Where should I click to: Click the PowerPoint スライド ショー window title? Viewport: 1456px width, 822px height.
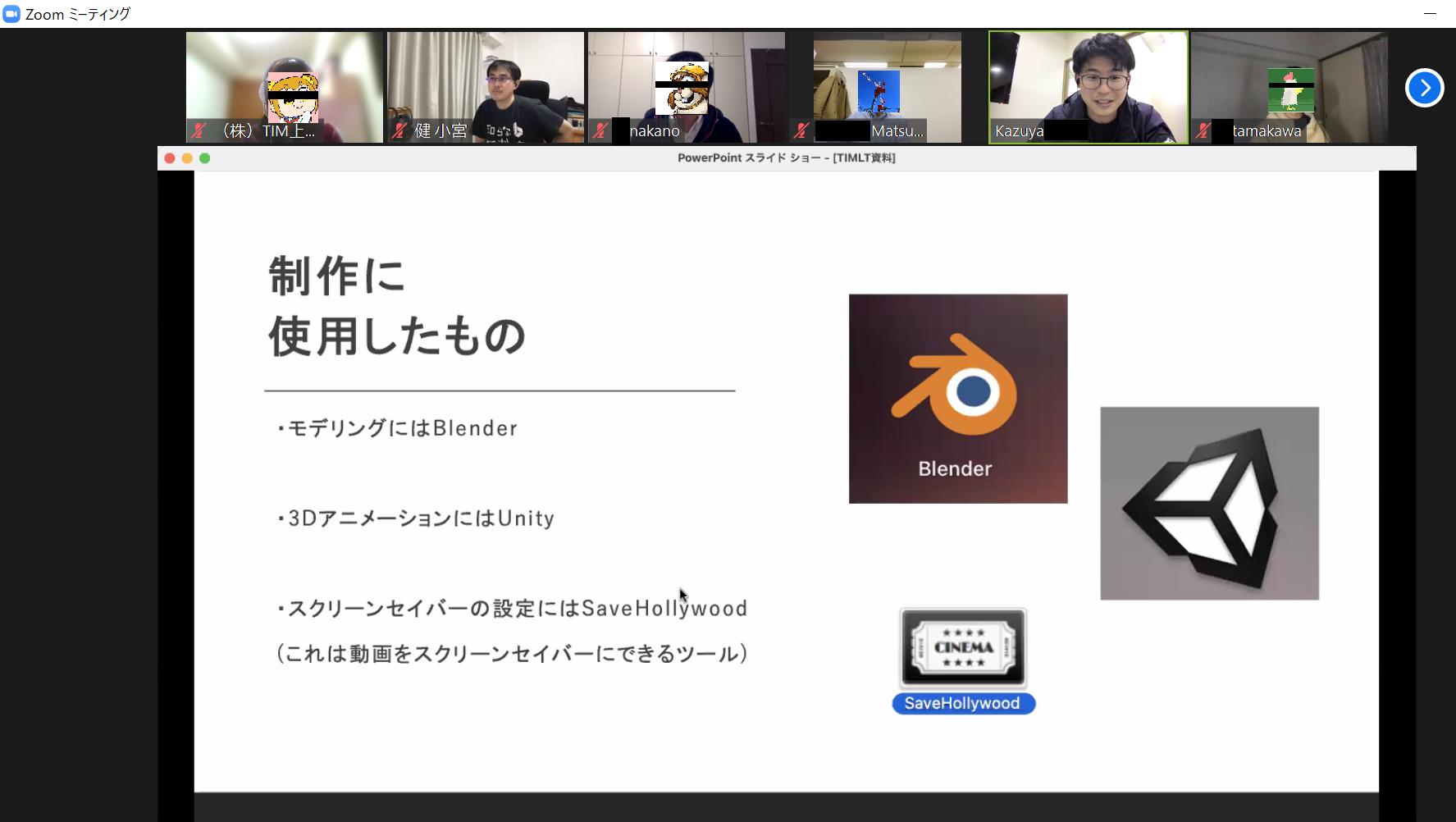tap(787, 158)
